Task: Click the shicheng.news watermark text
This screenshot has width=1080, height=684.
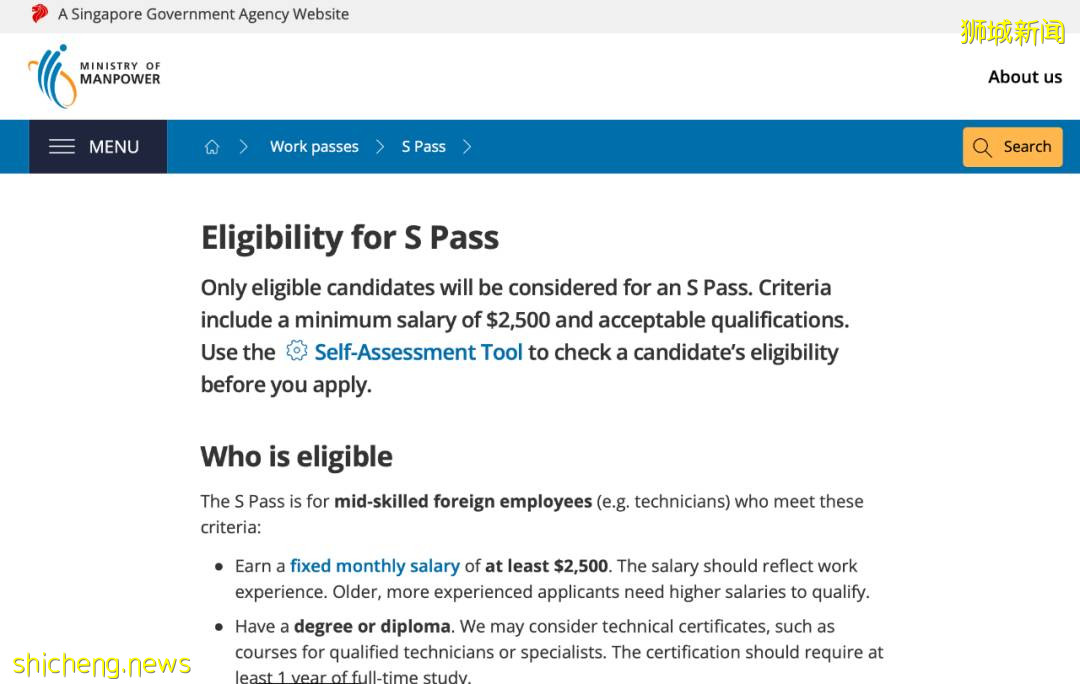Action: (x=102, y=664)
